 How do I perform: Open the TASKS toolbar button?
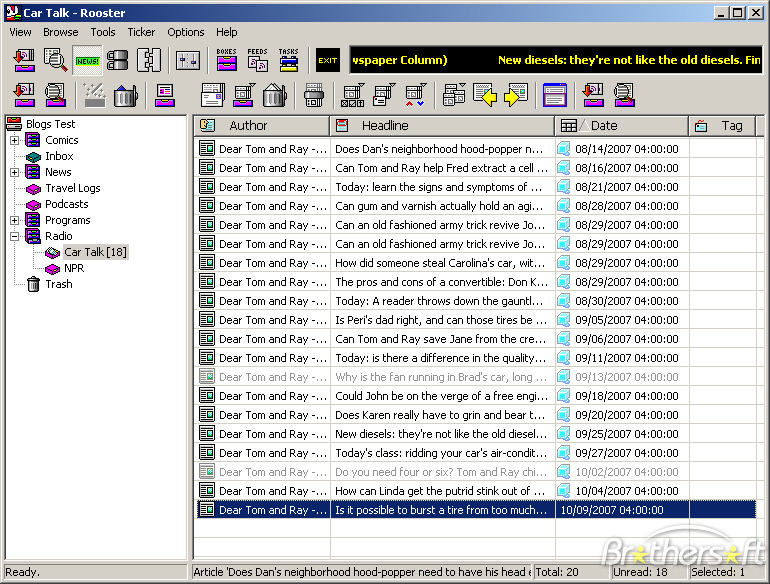click(x=289, y=60)
